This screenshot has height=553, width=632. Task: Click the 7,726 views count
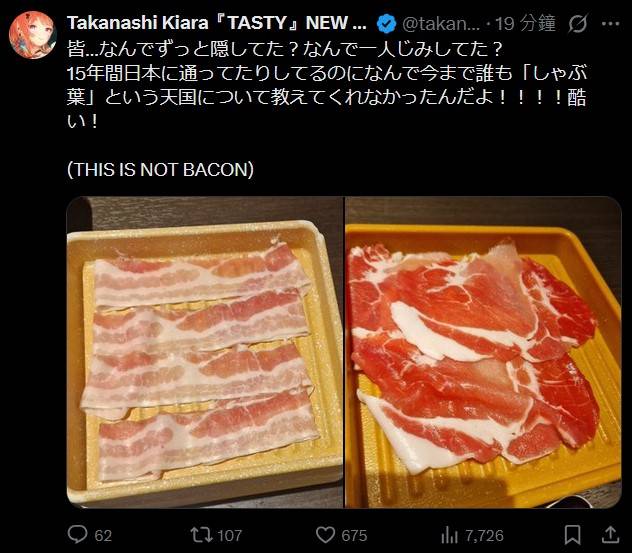[x=485, y=535]
